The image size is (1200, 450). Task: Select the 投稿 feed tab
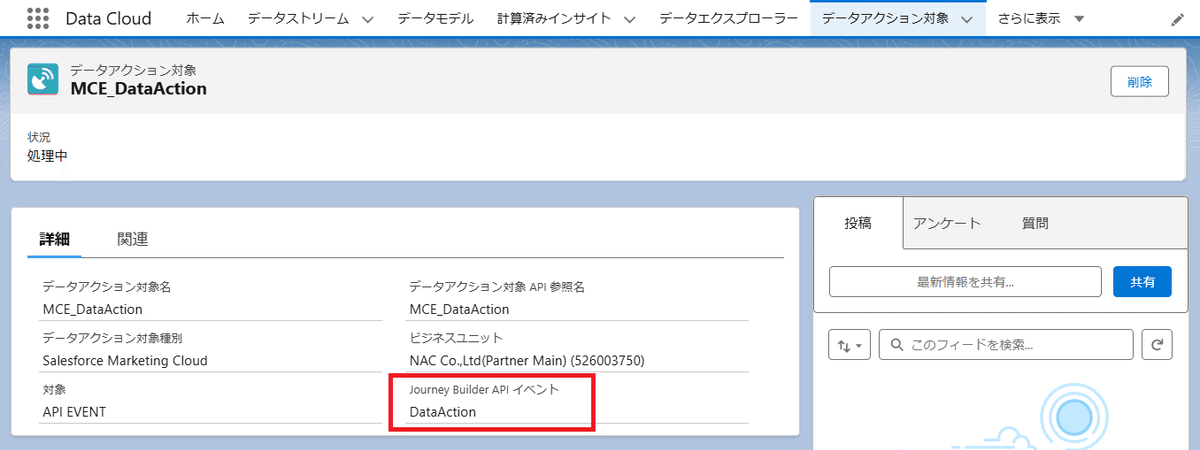(858, 223)
